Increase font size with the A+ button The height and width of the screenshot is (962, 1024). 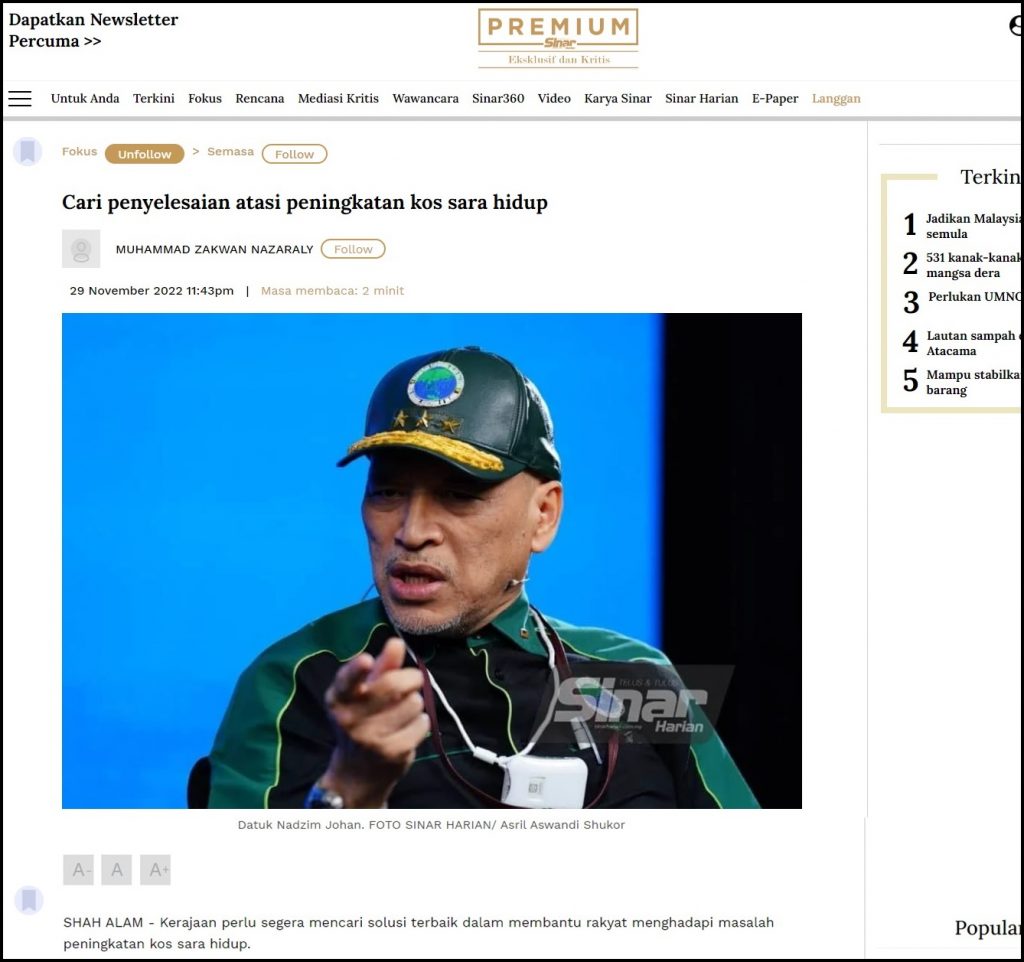pos(155,870)
